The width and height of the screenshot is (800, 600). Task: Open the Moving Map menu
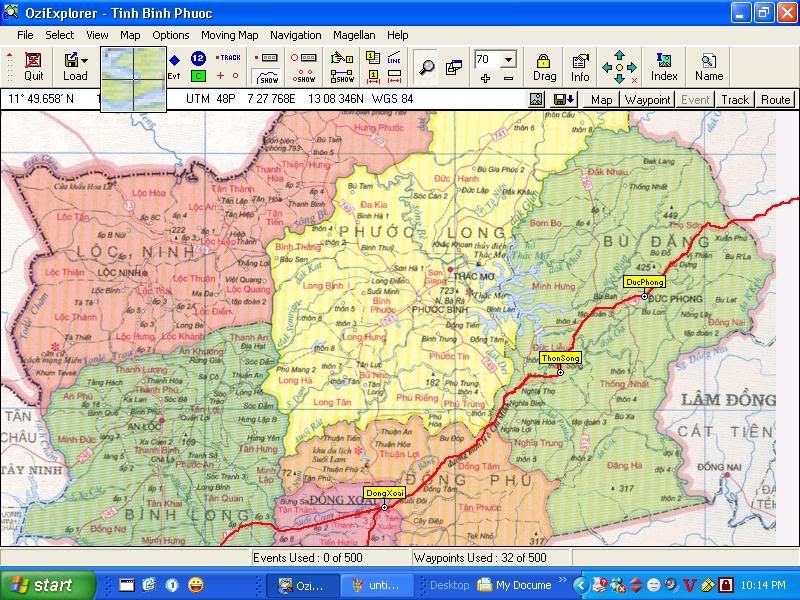click(x=230, y=35)
